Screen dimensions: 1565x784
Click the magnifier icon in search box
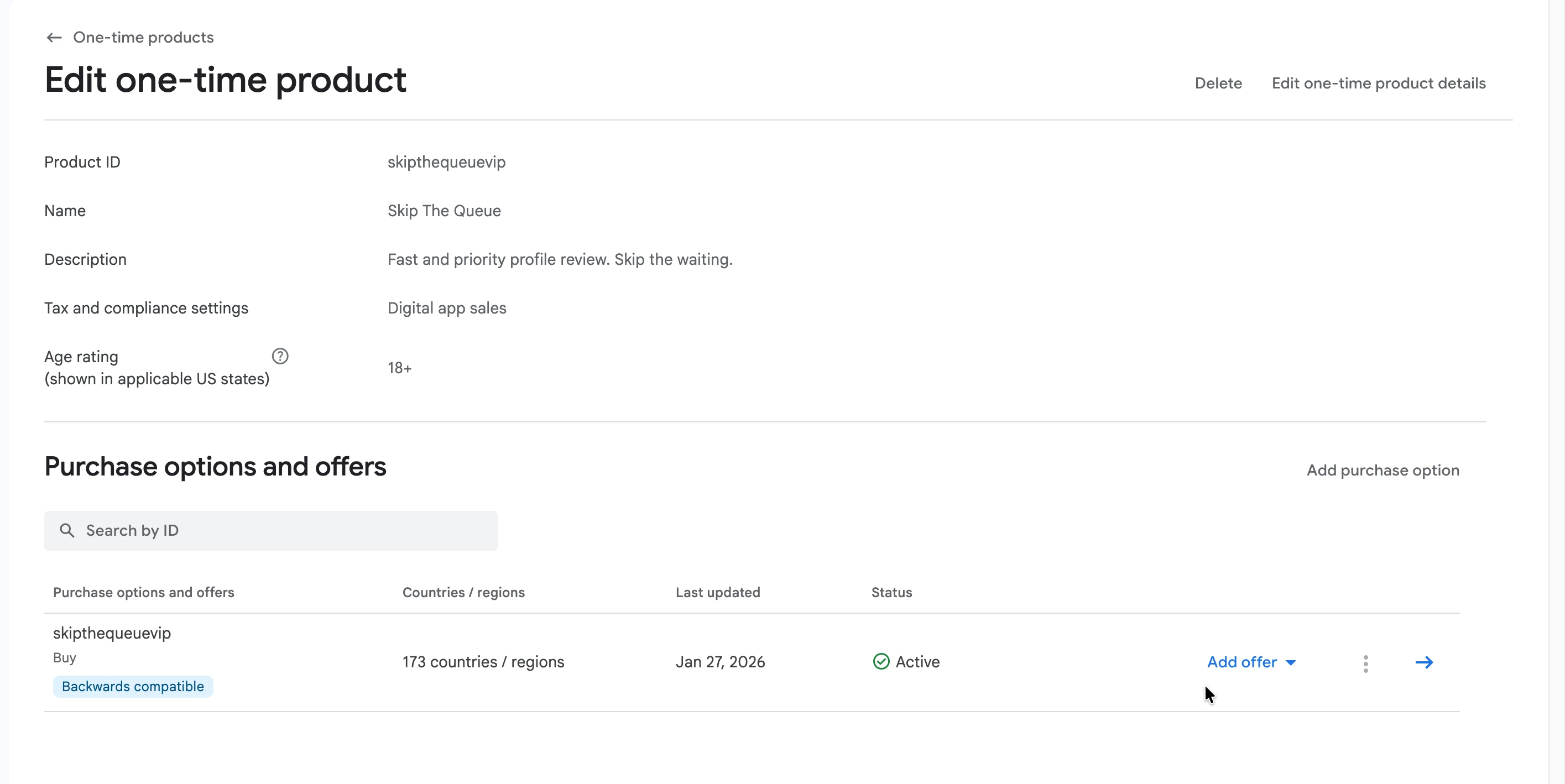click(x=67, y=531)
